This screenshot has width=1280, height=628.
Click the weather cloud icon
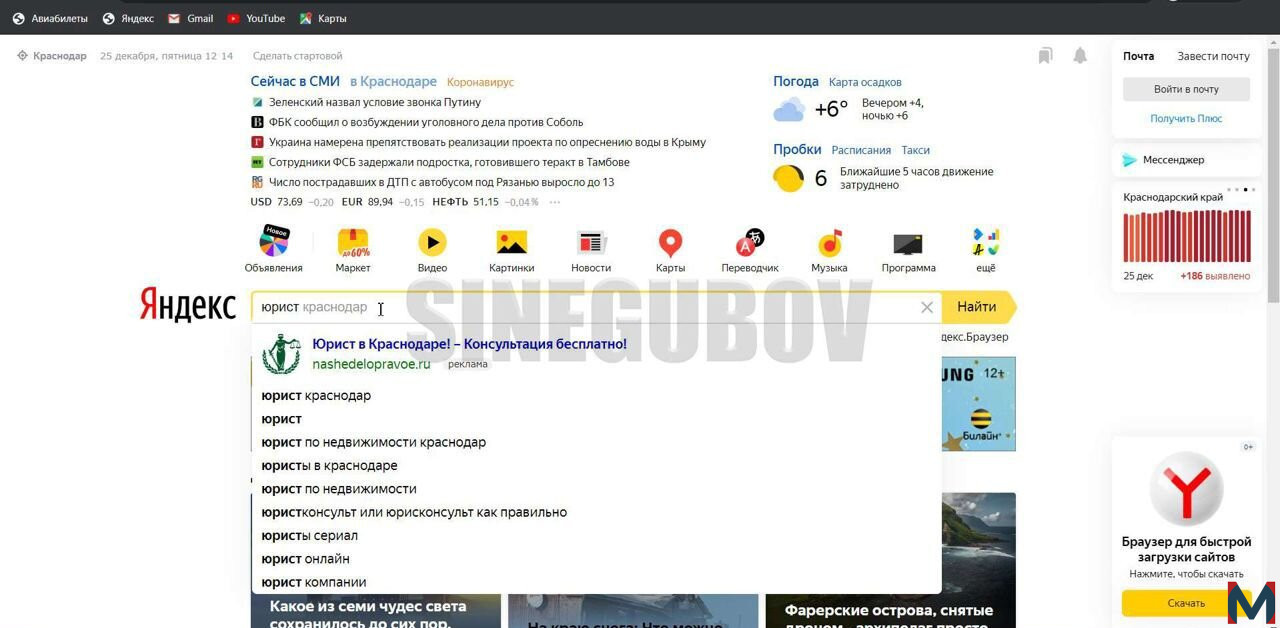[789, 109]
